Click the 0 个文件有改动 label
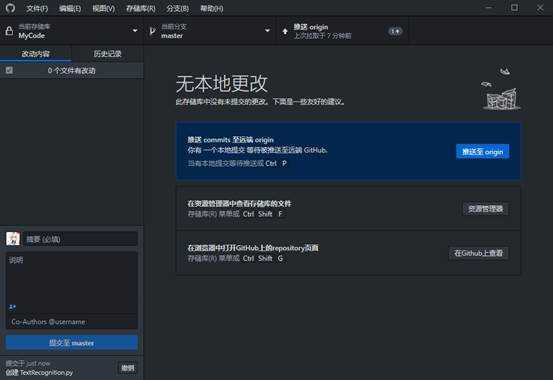 72,71
